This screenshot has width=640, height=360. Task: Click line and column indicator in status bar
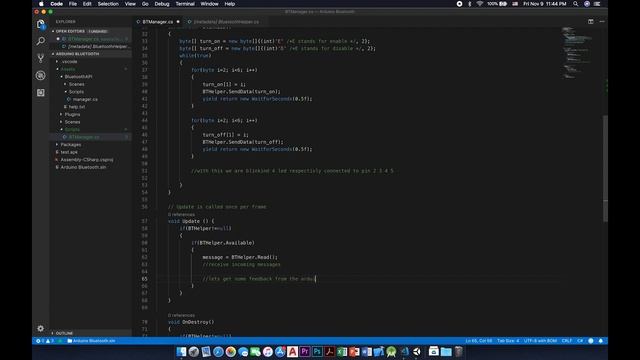[x=479, y=340]
